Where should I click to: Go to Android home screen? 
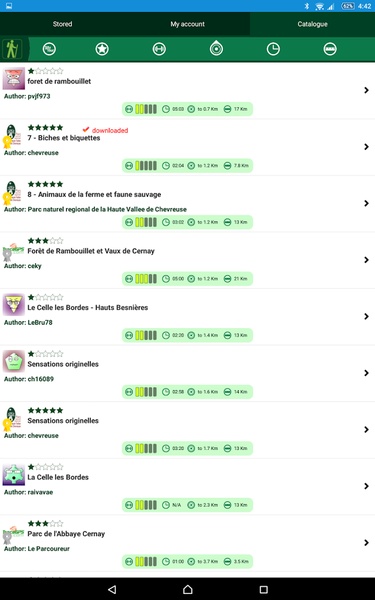pos(188,589)
